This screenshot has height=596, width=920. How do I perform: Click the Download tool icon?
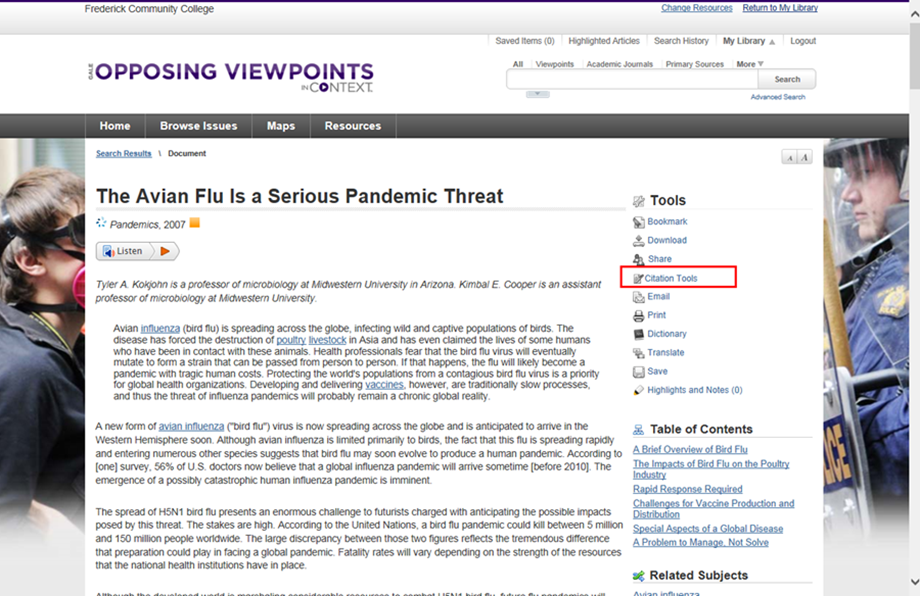(x=638, y=241)
